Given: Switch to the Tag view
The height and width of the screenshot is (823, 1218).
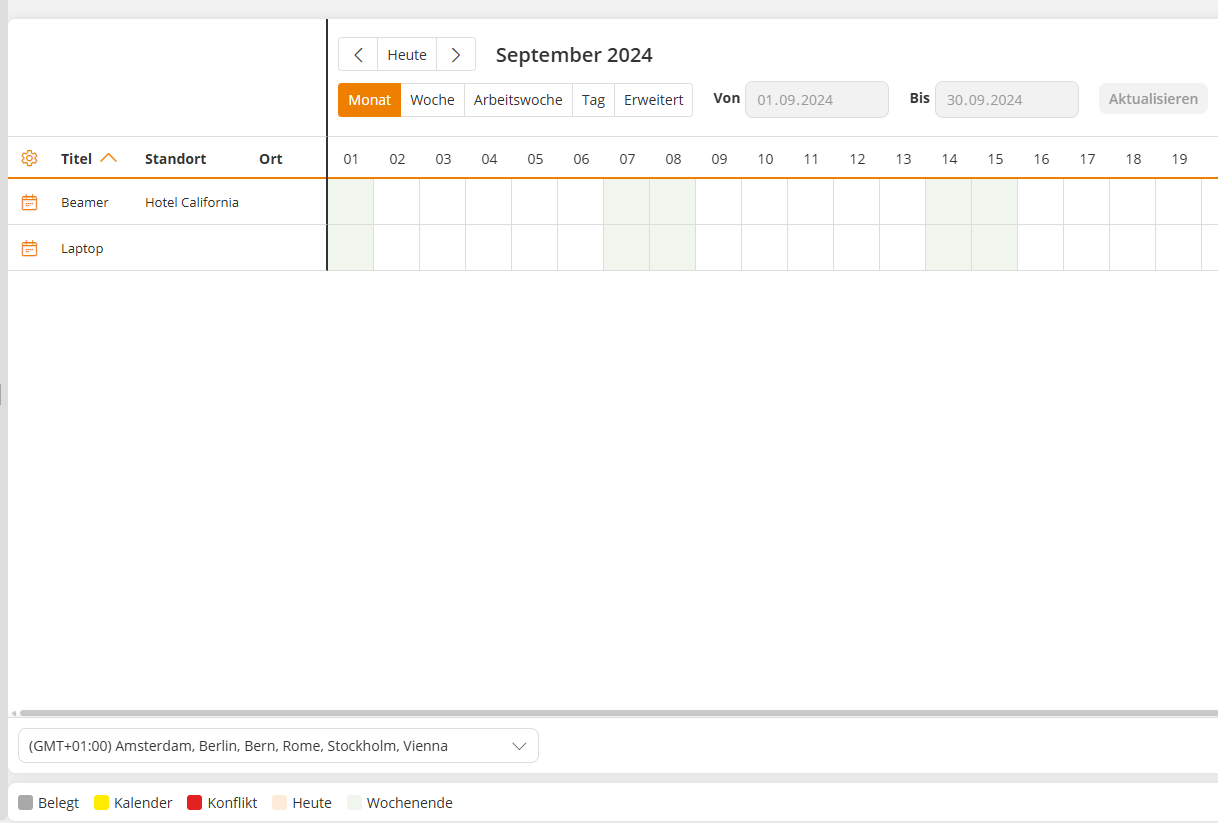Looking at the screenshot, I should point(593,100).
